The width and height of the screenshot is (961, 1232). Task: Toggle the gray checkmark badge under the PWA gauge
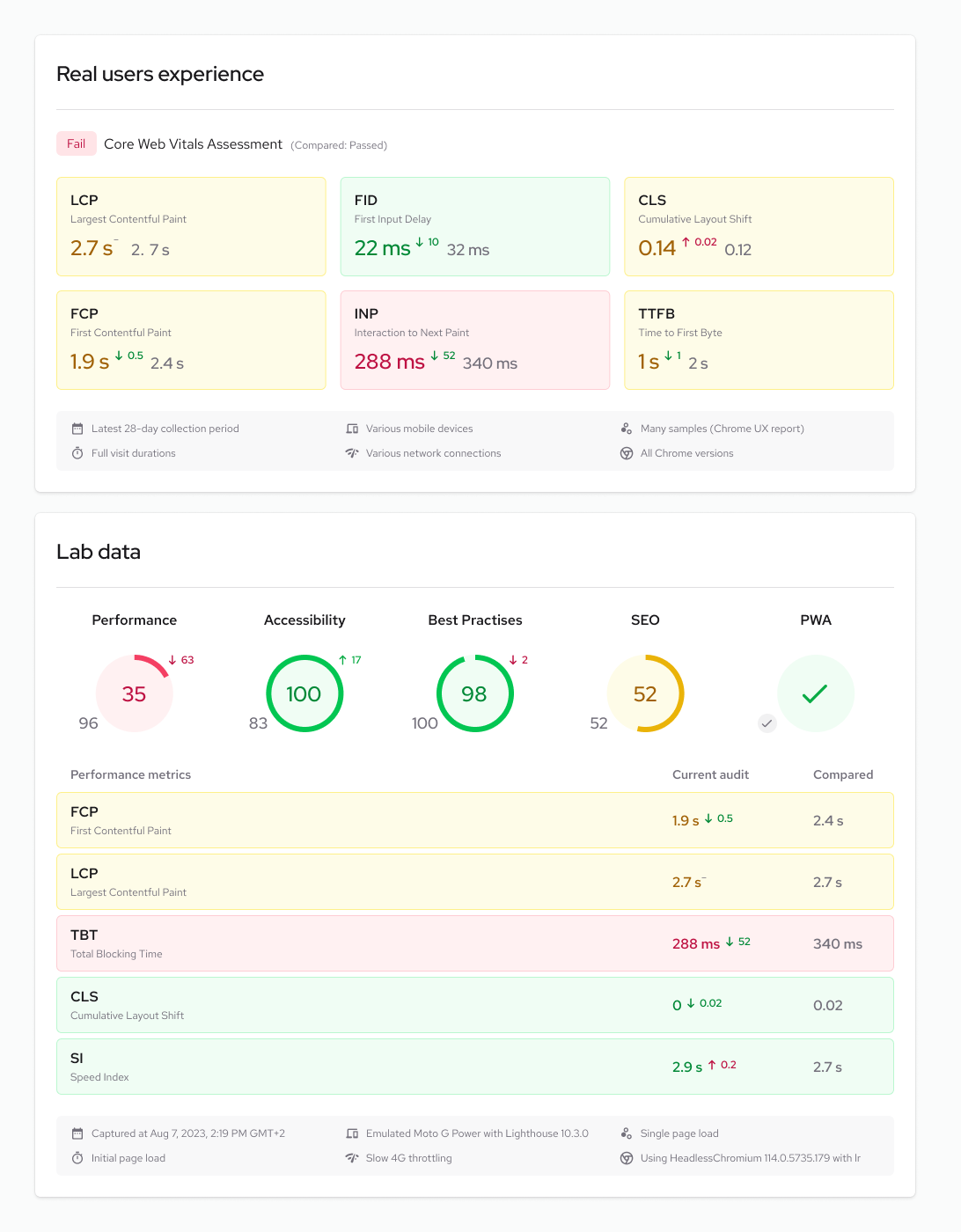pos(767,723)
